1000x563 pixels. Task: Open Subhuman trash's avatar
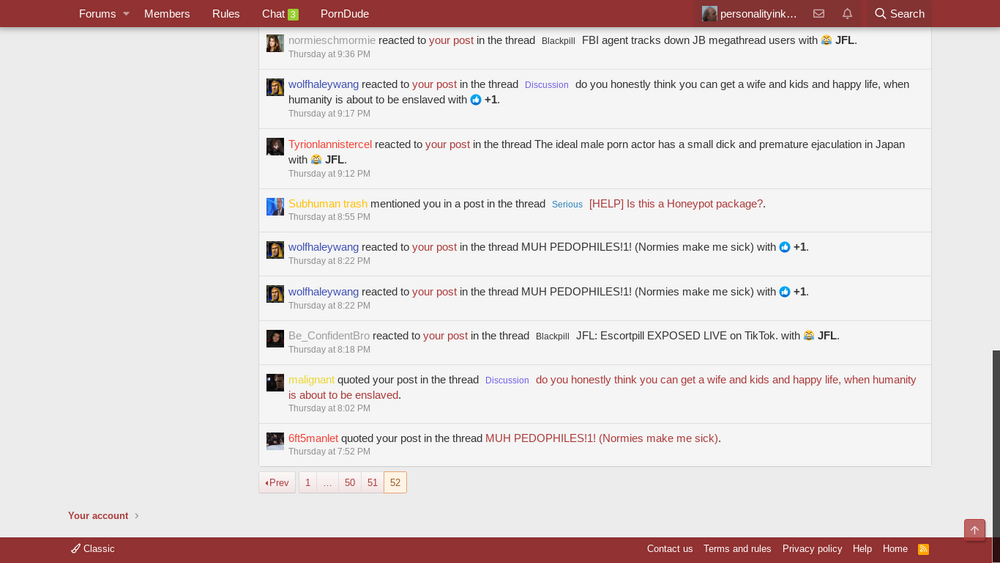(x=275, y=207)
